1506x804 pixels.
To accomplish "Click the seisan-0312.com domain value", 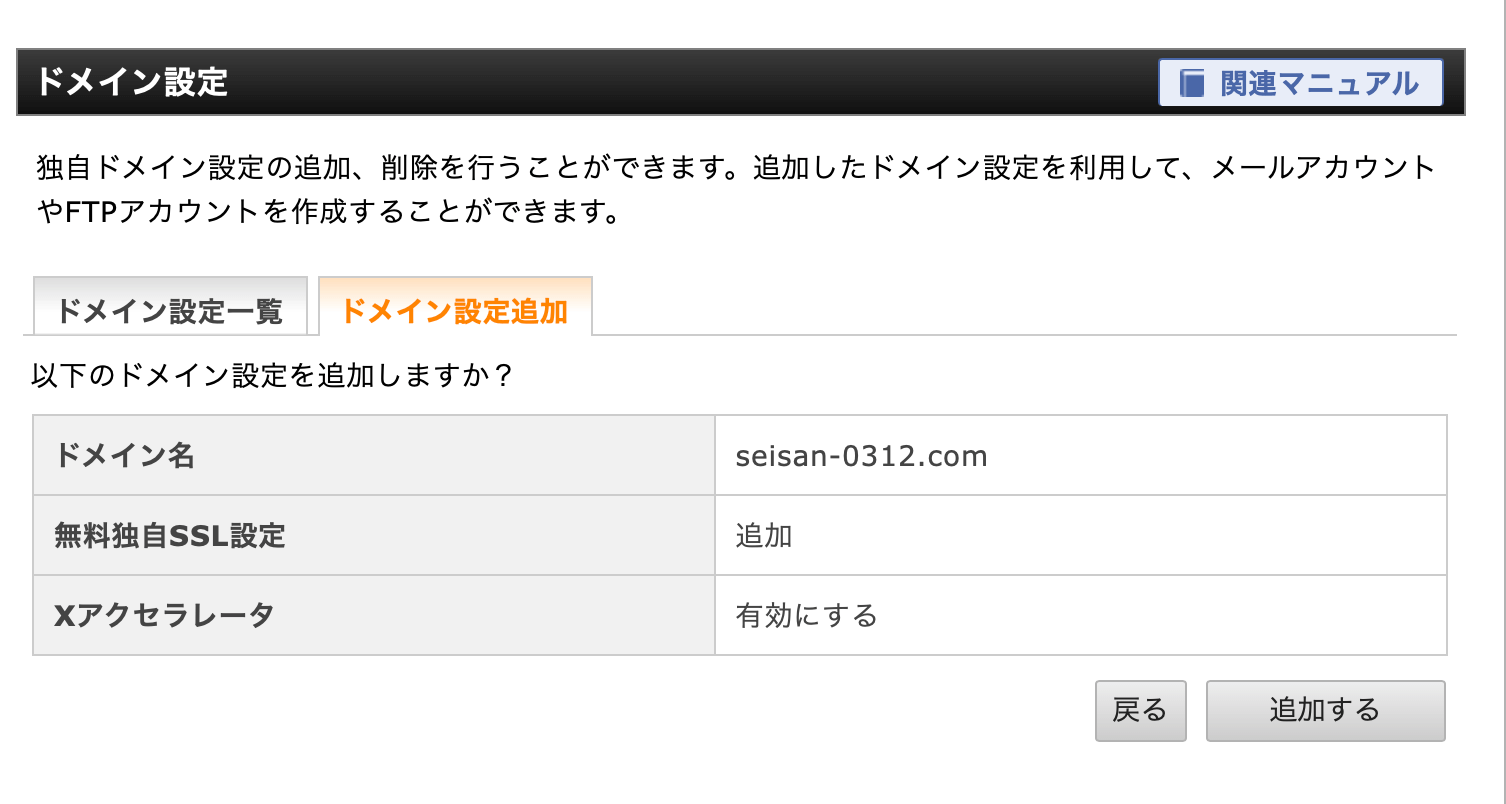I will coord(861,456).
